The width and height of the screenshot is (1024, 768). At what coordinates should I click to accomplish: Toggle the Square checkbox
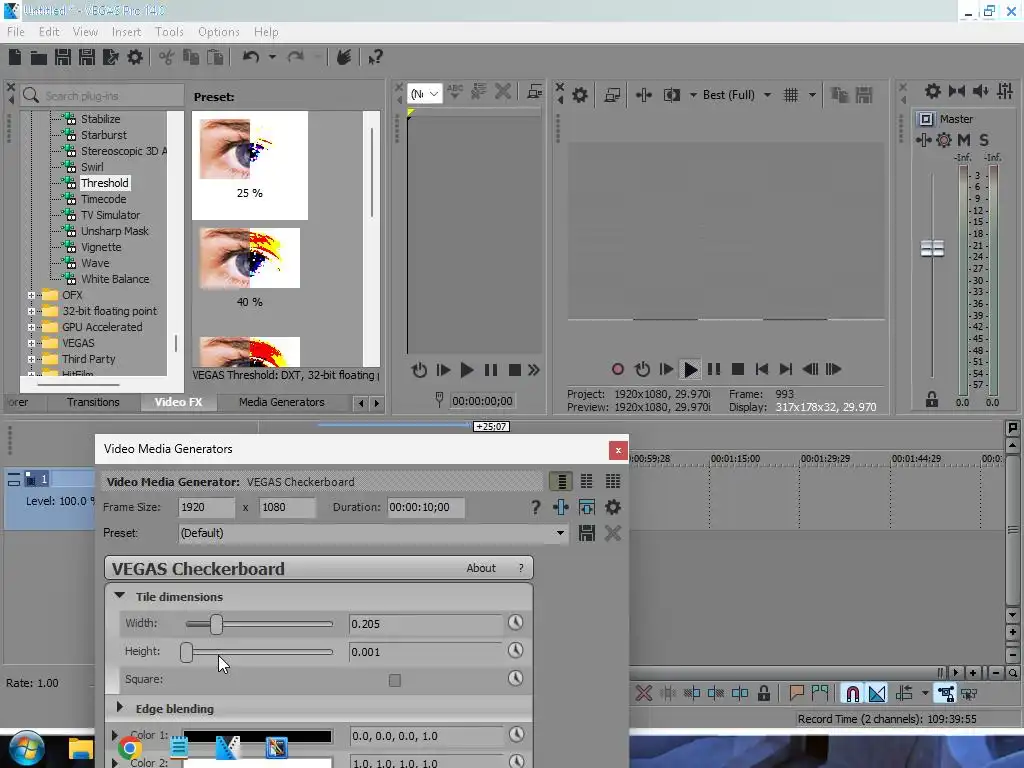tap(395, 680)
